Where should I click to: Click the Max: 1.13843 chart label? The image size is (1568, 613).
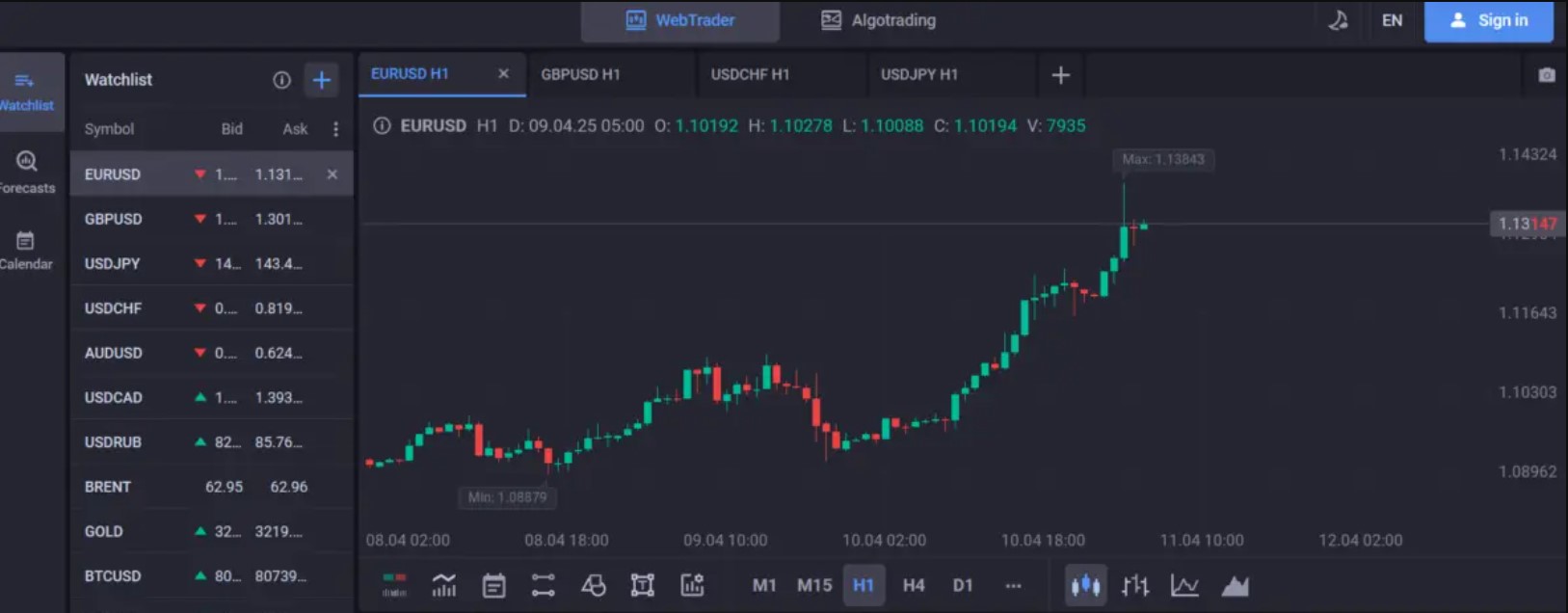tap(1163, 160)
